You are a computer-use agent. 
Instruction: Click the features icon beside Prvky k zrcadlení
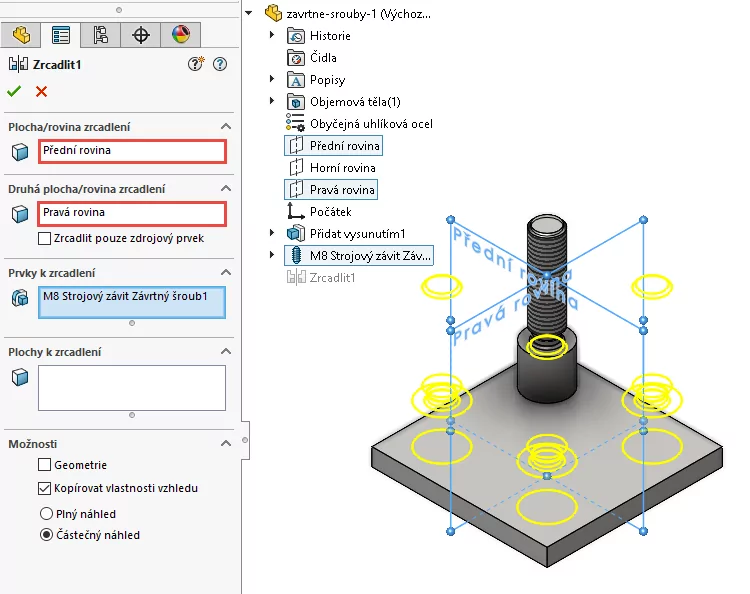pos(20,297)
